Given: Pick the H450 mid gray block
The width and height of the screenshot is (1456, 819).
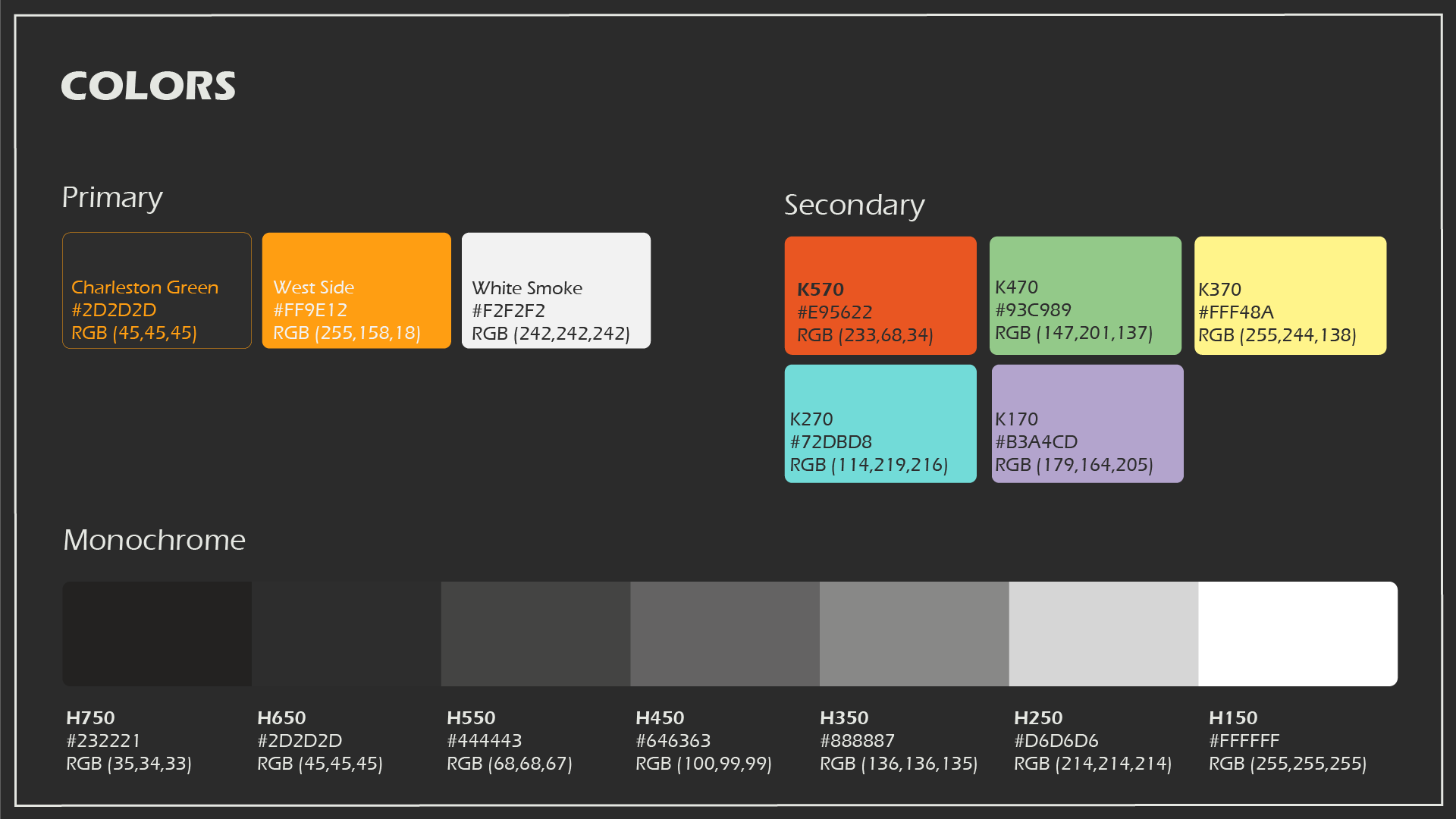Looking at the screenshot, I should (724, 633).
